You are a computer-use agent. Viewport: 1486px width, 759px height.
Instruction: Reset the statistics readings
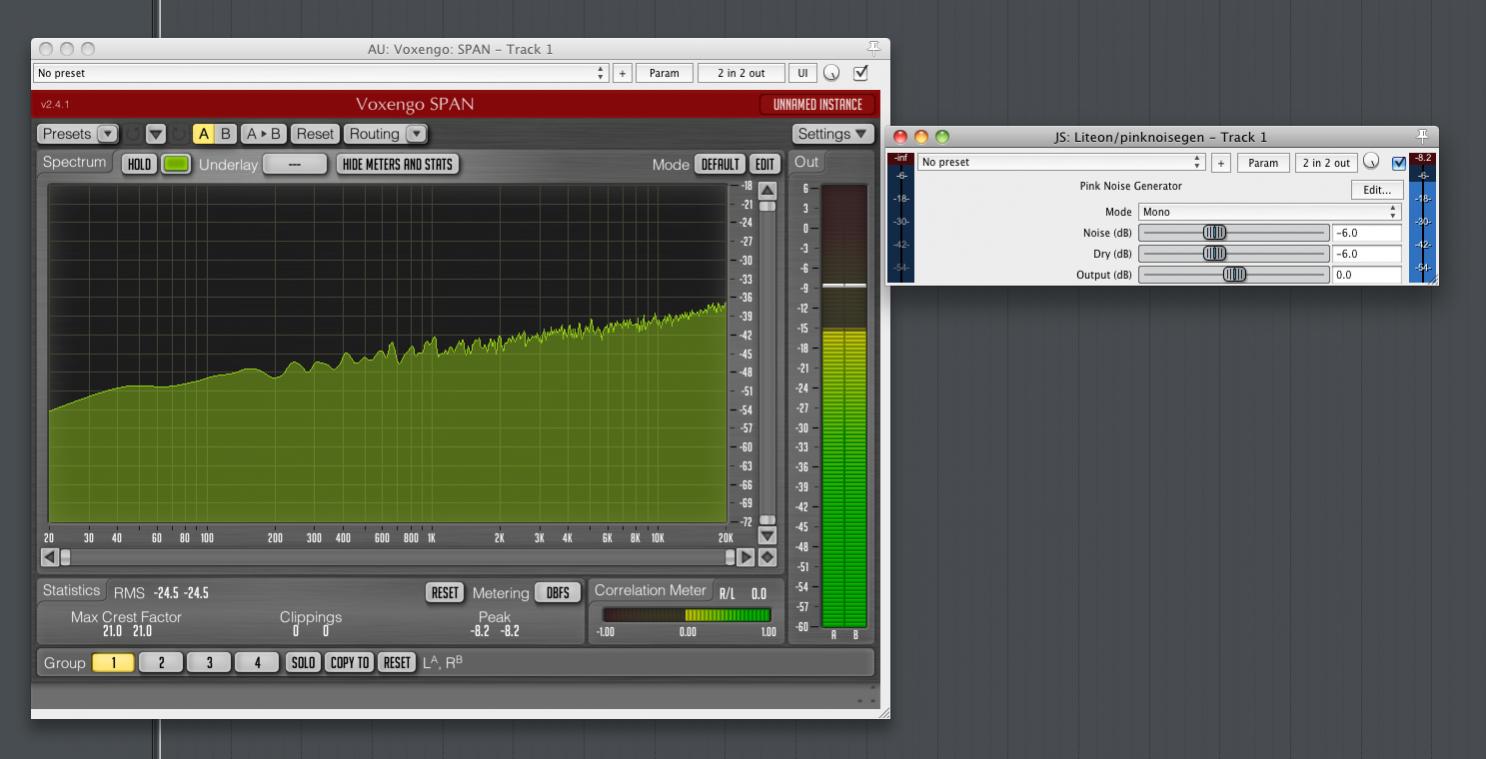click(x=445, y=592)
